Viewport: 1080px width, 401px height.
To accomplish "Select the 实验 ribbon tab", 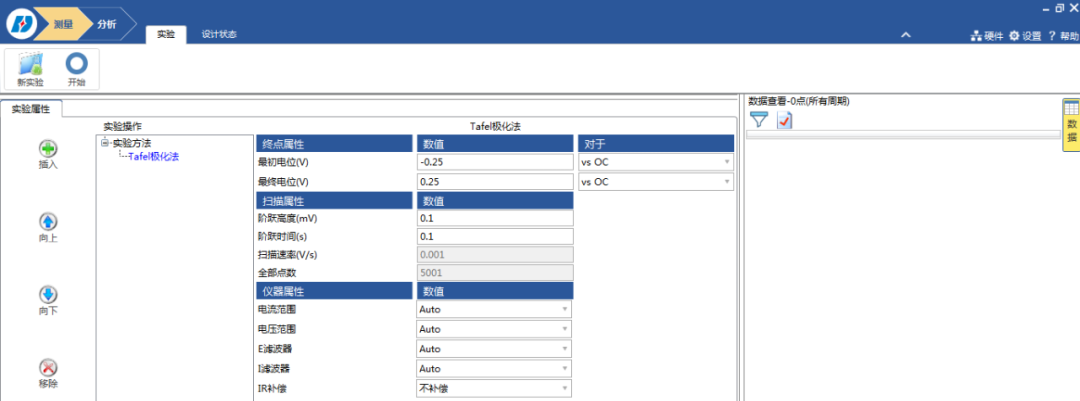I will [166, 34].
